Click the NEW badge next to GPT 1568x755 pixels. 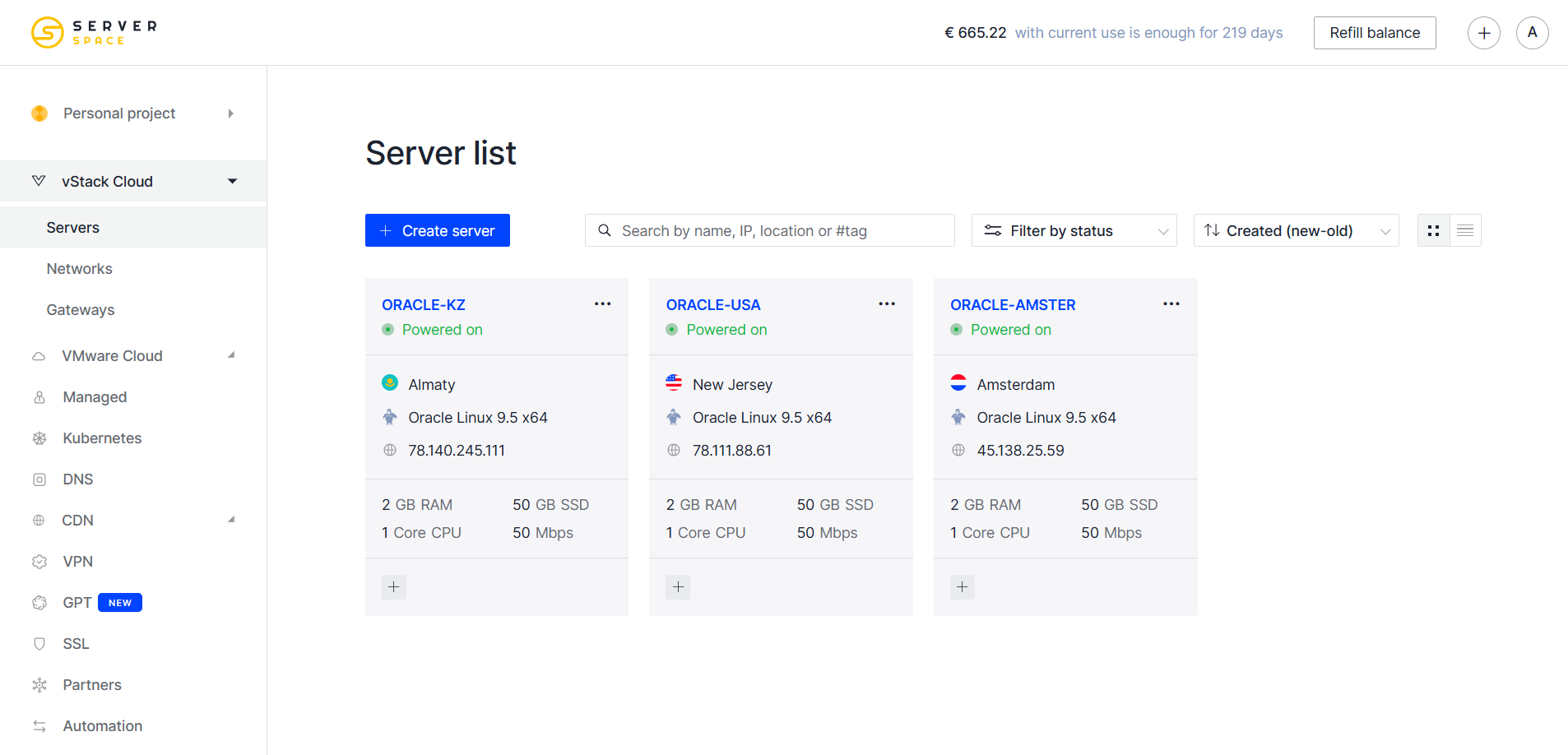(x=120, y=603)
